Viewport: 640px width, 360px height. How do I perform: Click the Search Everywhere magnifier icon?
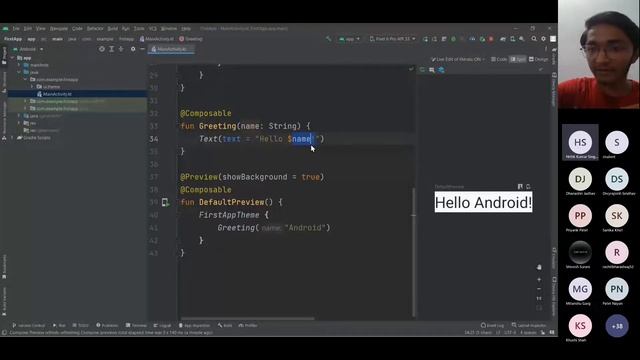tap(534, 39)
